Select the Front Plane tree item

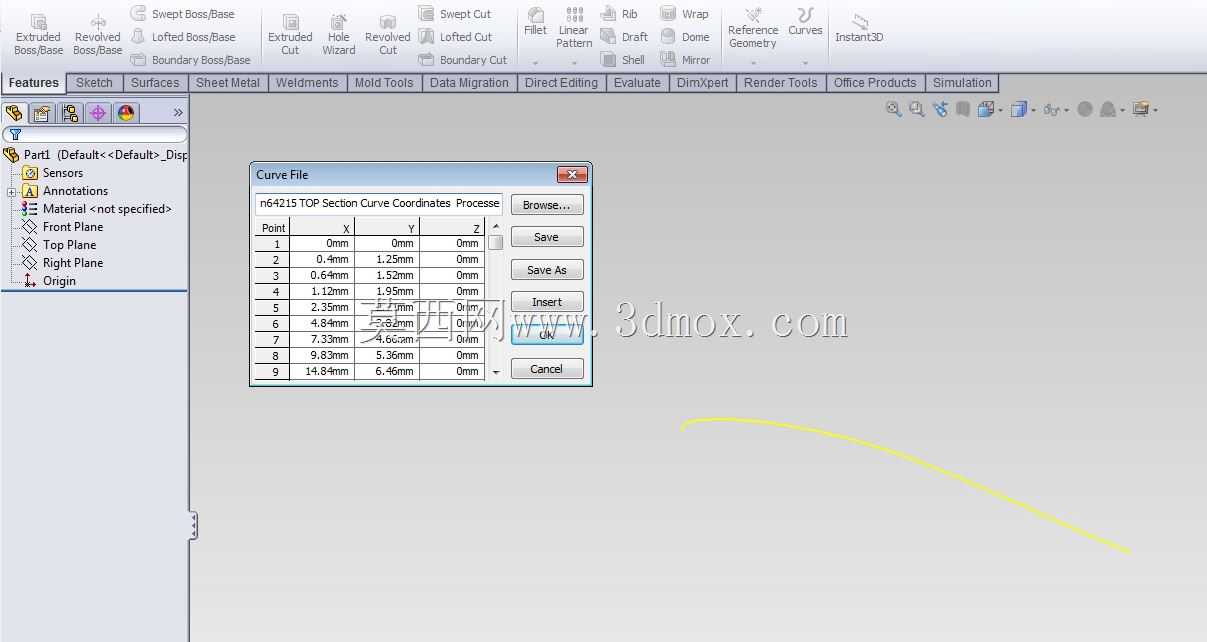click(72, 227)
